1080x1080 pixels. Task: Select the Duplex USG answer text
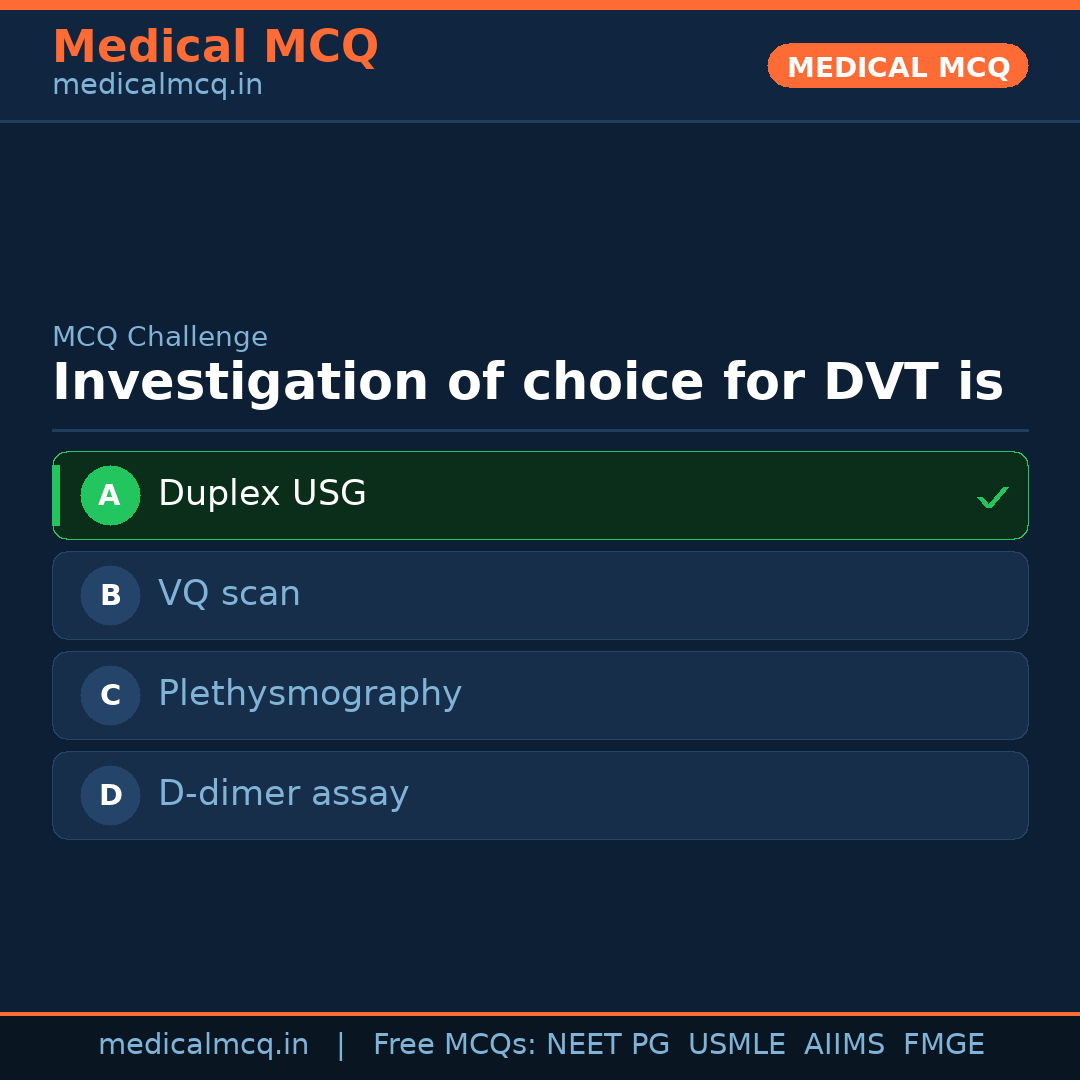point(262,494)
